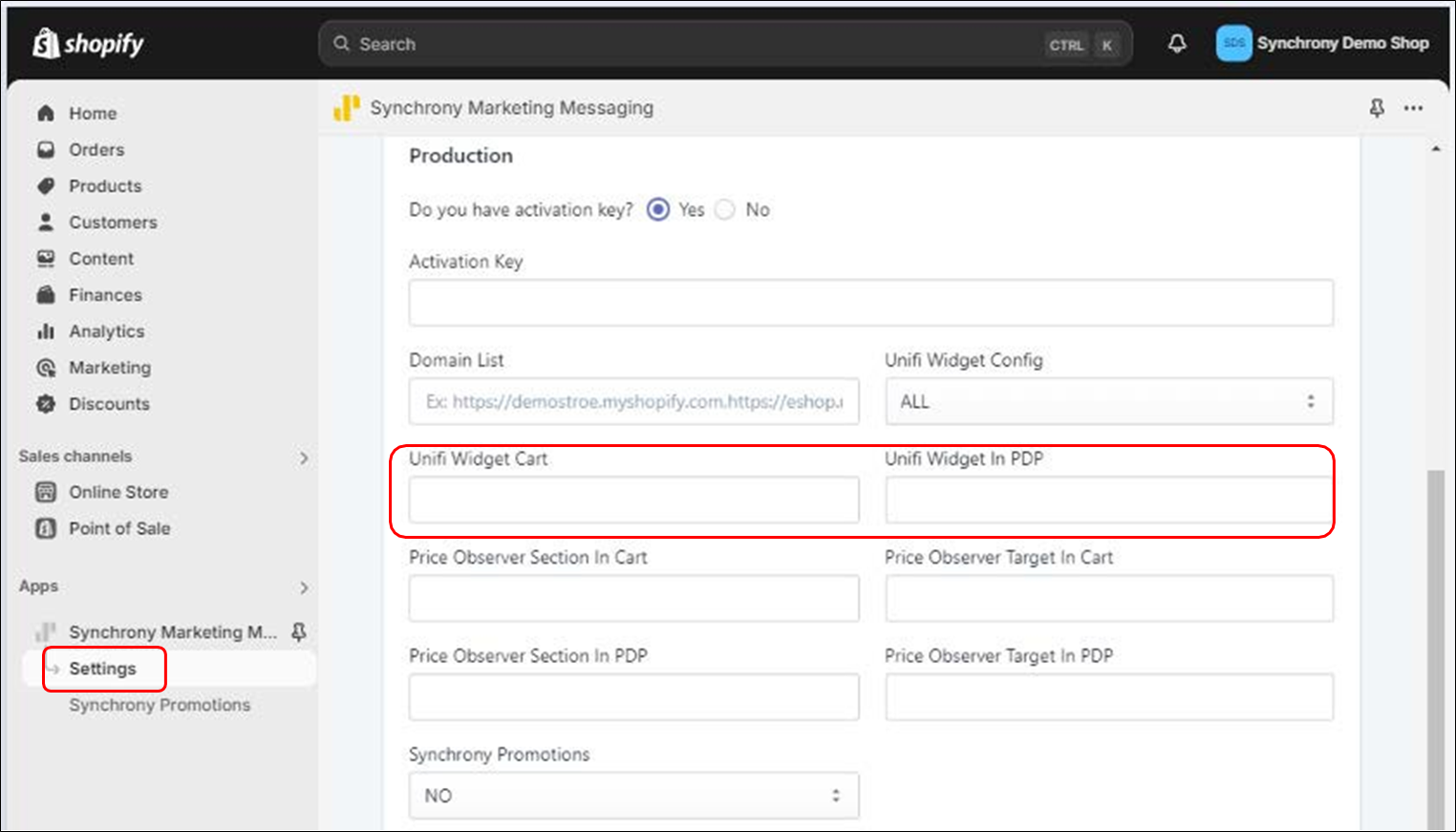Click the Home sidebar icon
1456x832 pixels.
tap(46, 113)
